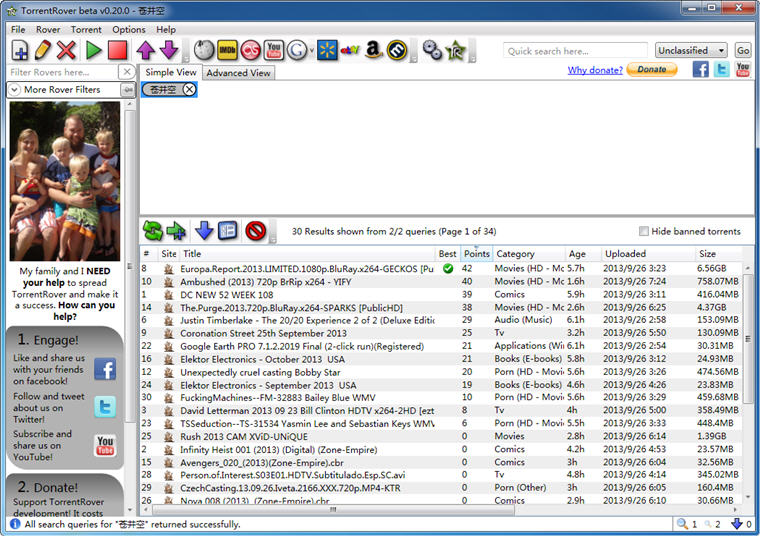Open Twitter icon in top right
760x536 pixels.
point(722,69)
